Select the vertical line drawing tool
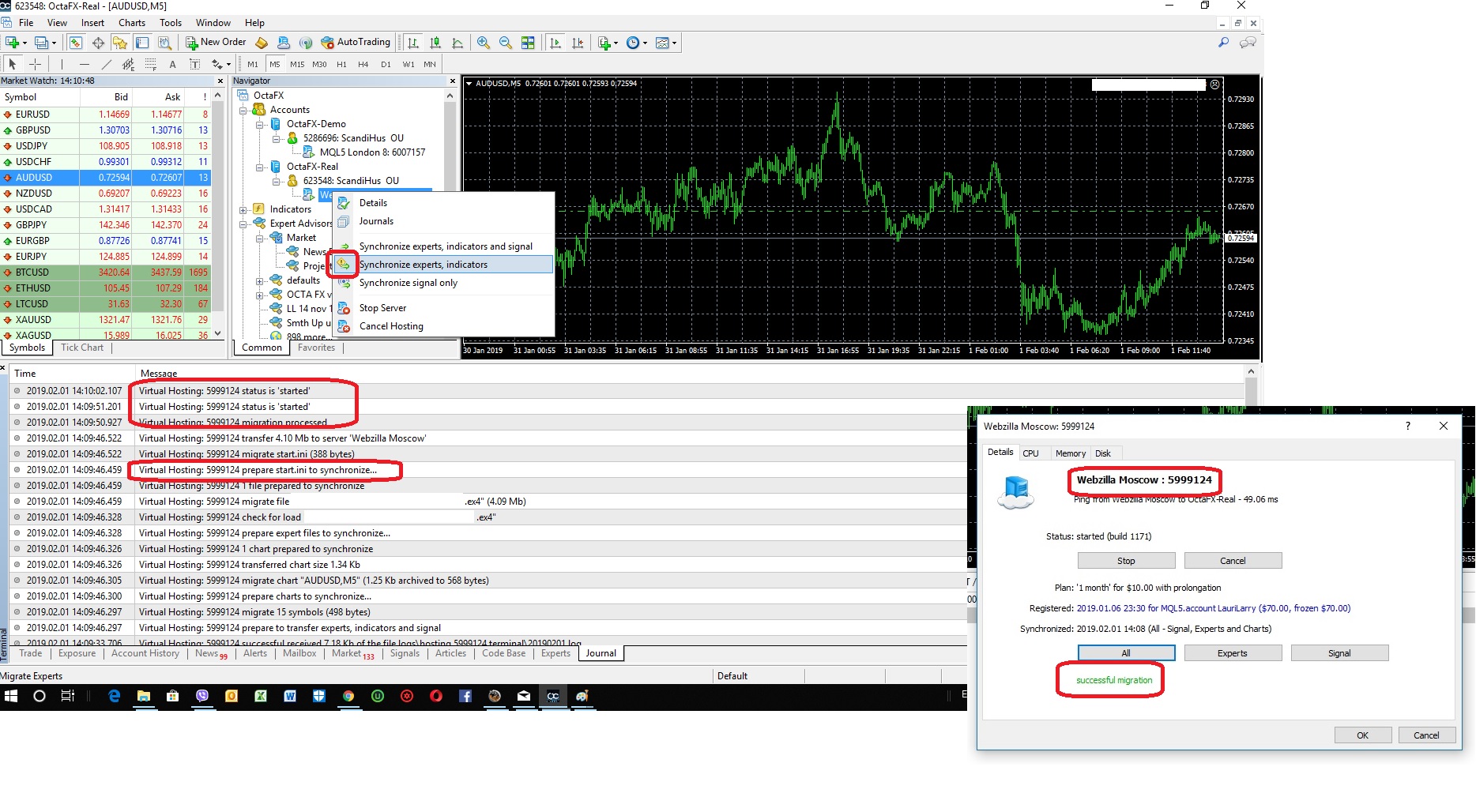 [x=62, y=64]
